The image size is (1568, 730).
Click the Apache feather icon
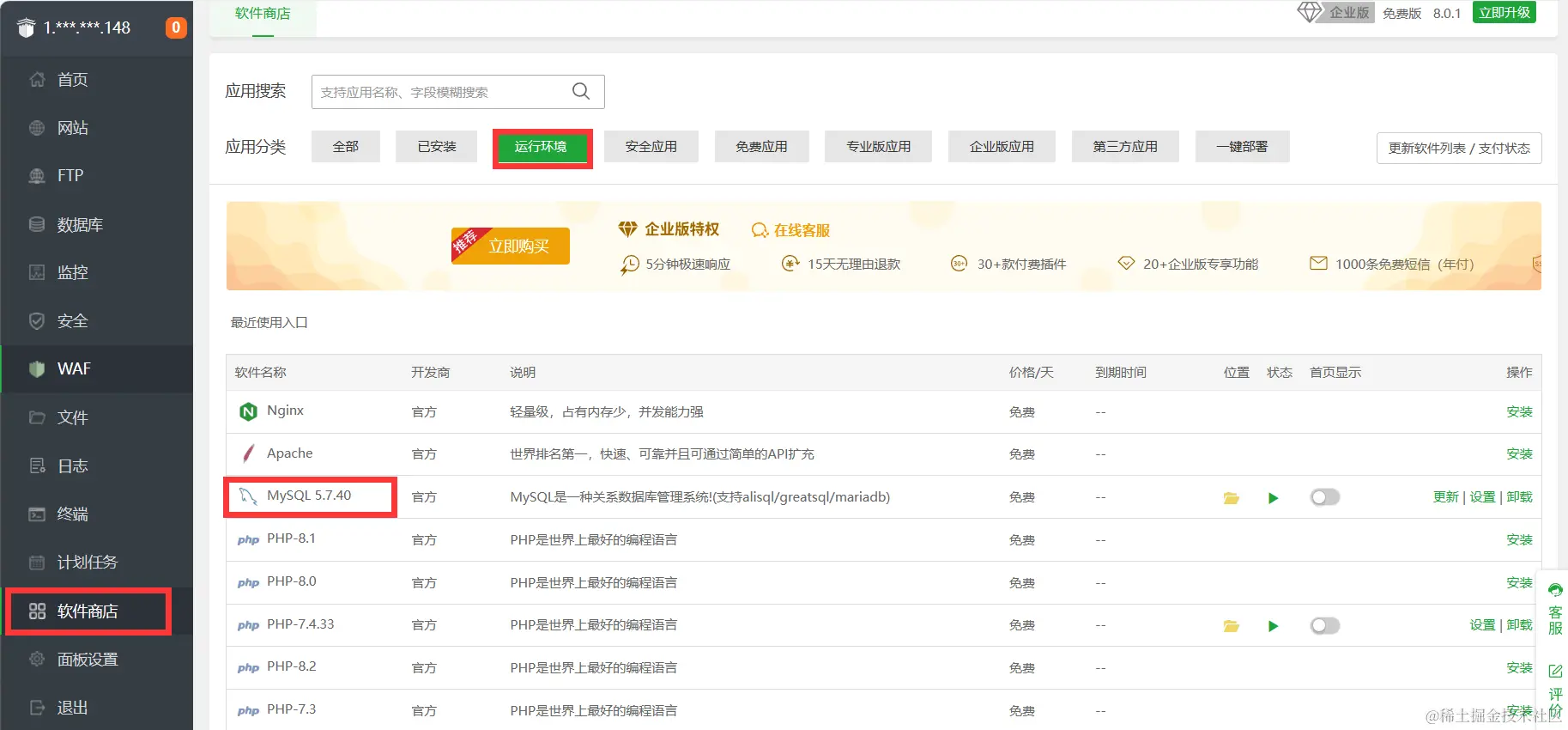coord(248,453)
